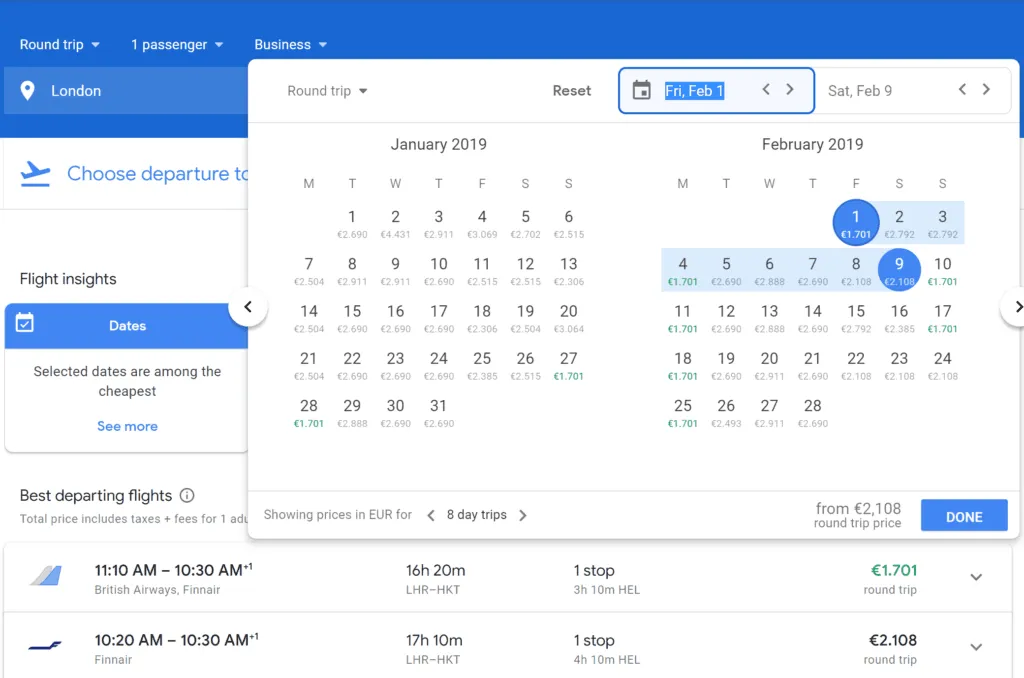This screenshot has width=1024, height=678.
Task: Expand the Finnair €2.108 flight details
Action: point(976,647)
